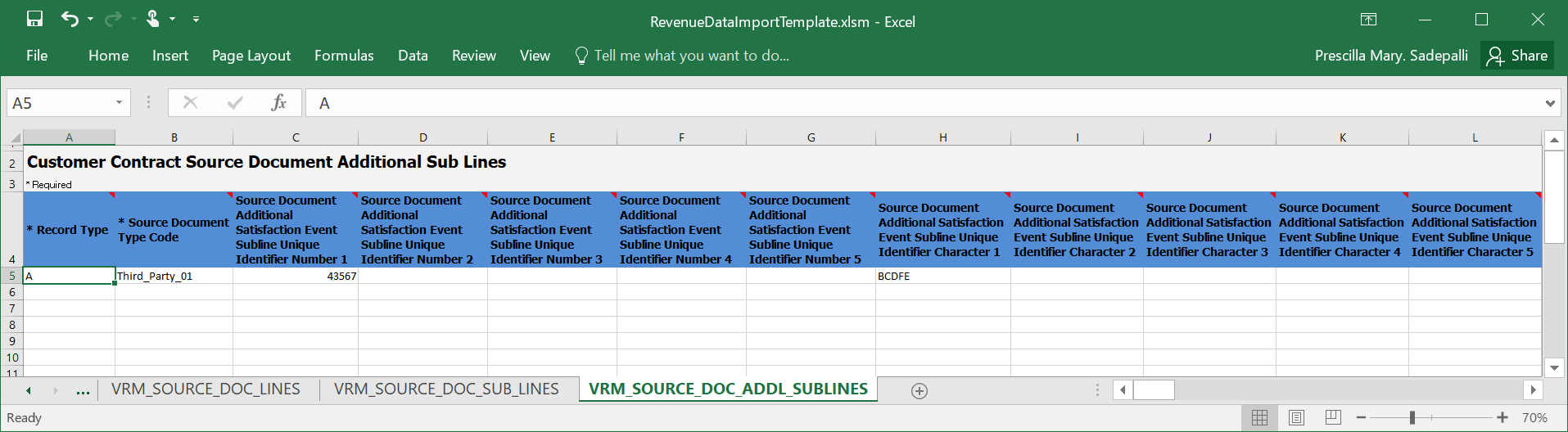Click the Touch/Mouse mode icon
Screen dimensions: 1568x432
coord(153,19)
